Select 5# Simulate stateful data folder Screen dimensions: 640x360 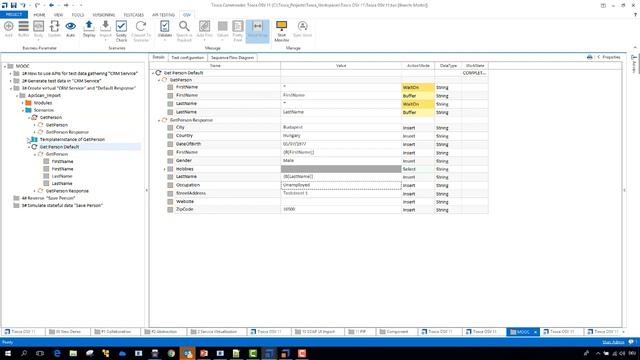62,206
